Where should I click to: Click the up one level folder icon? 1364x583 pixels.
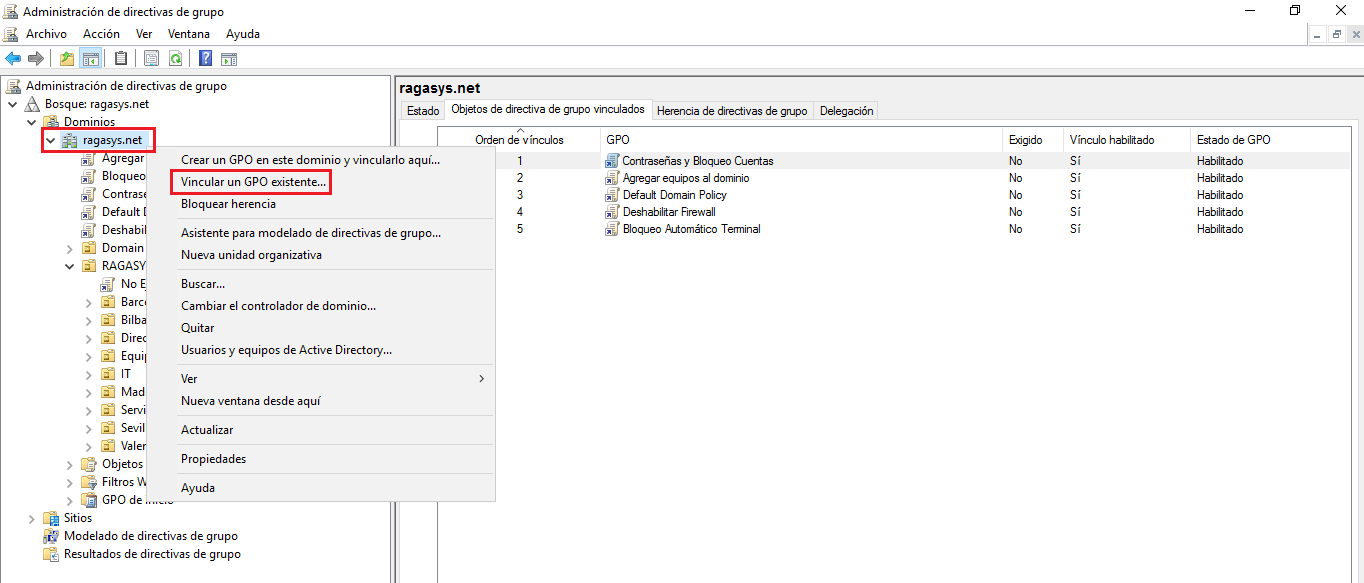66,57
